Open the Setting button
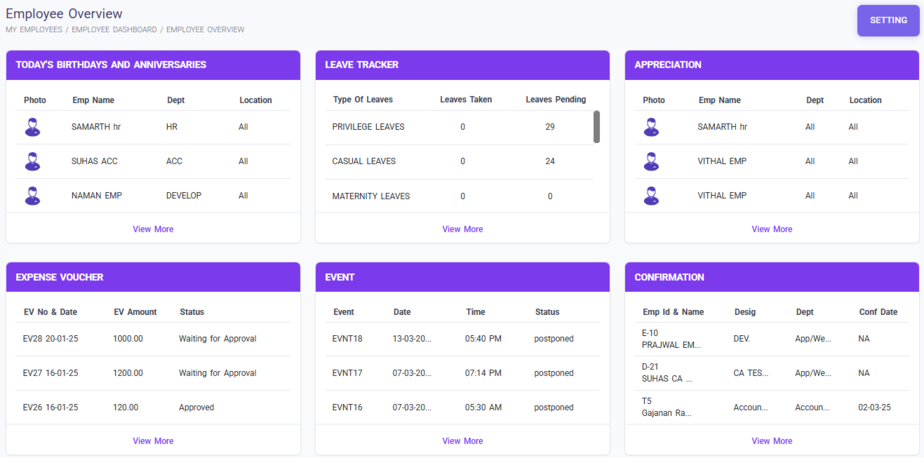Screen dimensions: 924x458 tap(887, 21)
